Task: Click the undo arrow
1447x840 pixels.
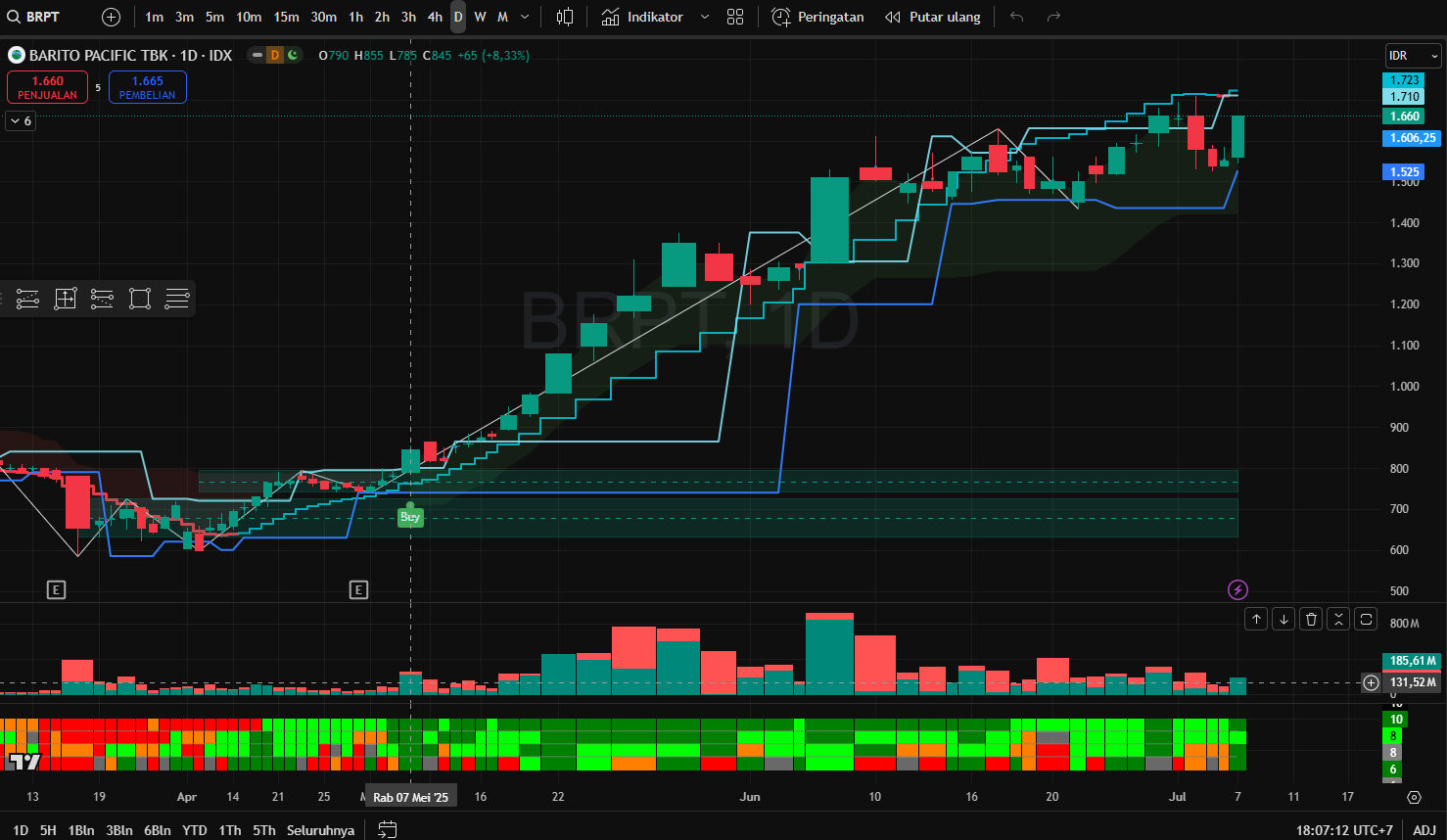Action: (x=1016, y=17)
